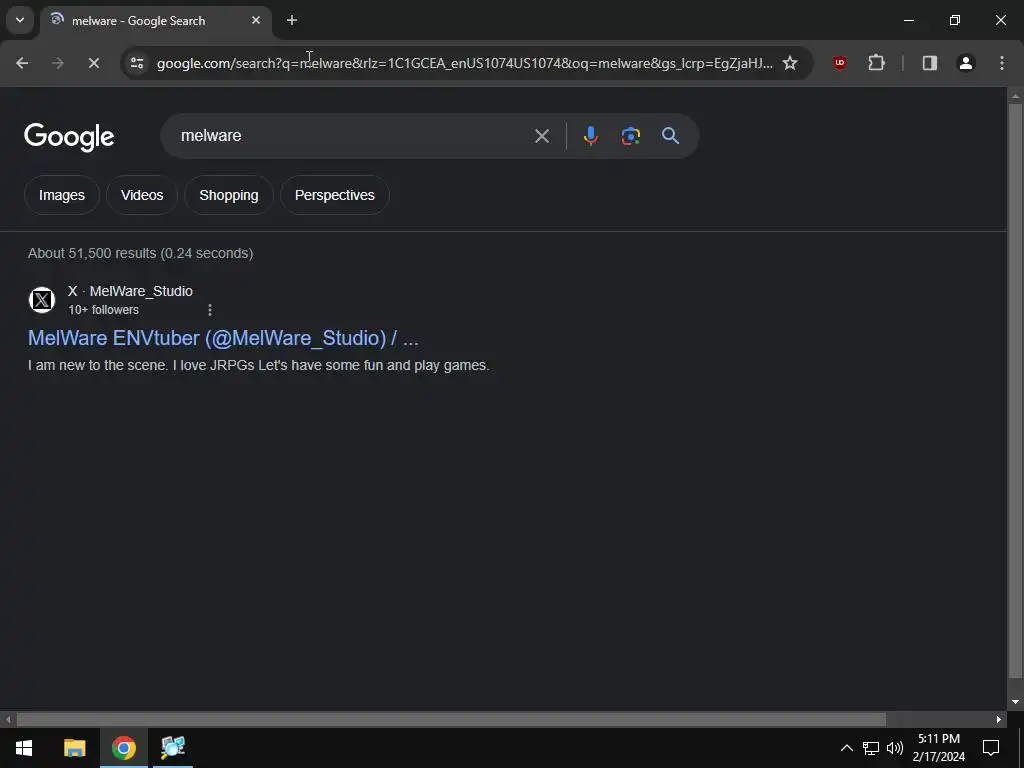This screenshot has width=1024, height=768.
Task: Minimize the Chrome window
Action: pyautogui.click(x=908, y=20)
